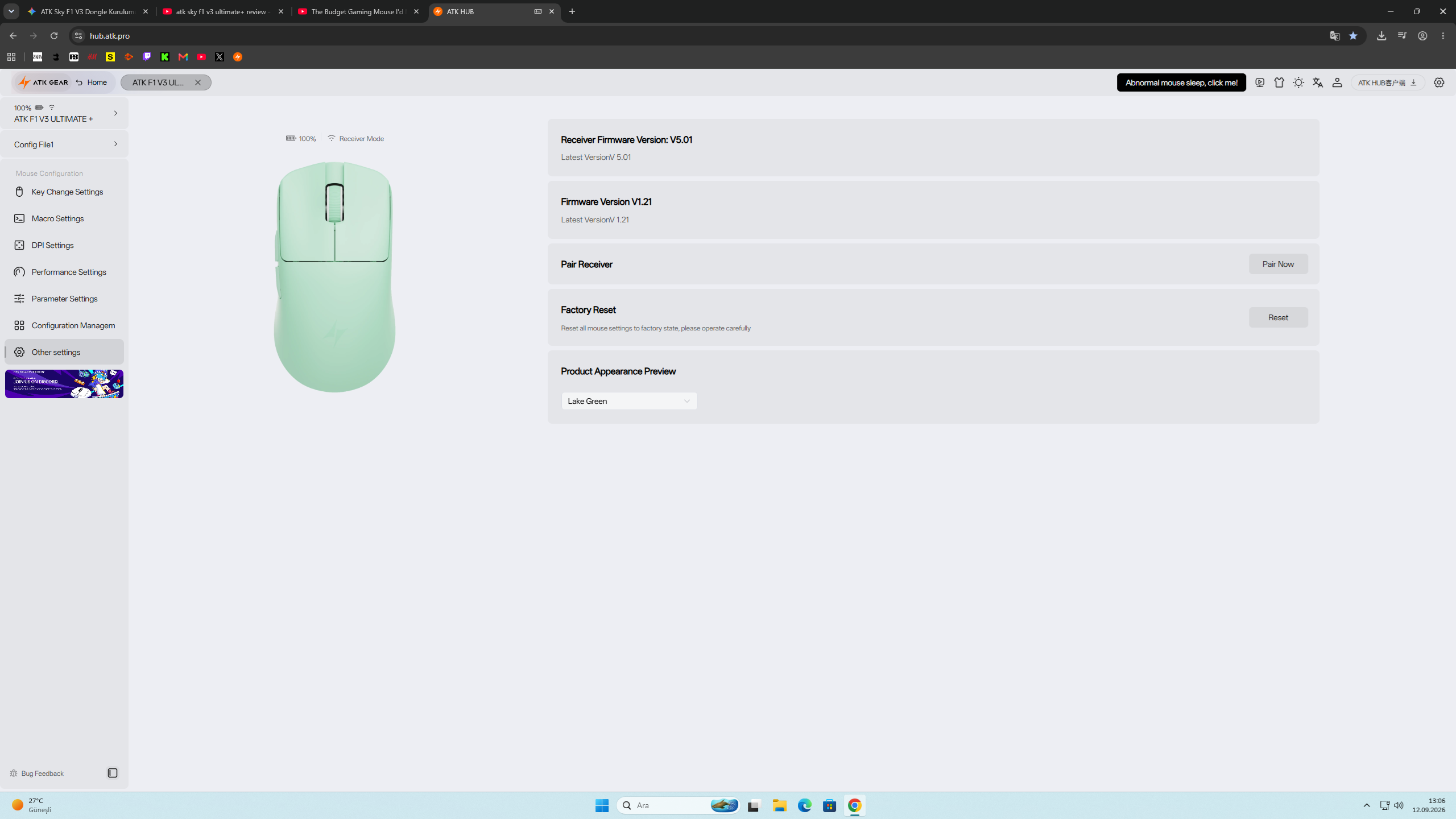Switch to the Home tab
The height and width of the screenshot is (819, 1456).
click(x=92, y=82)
